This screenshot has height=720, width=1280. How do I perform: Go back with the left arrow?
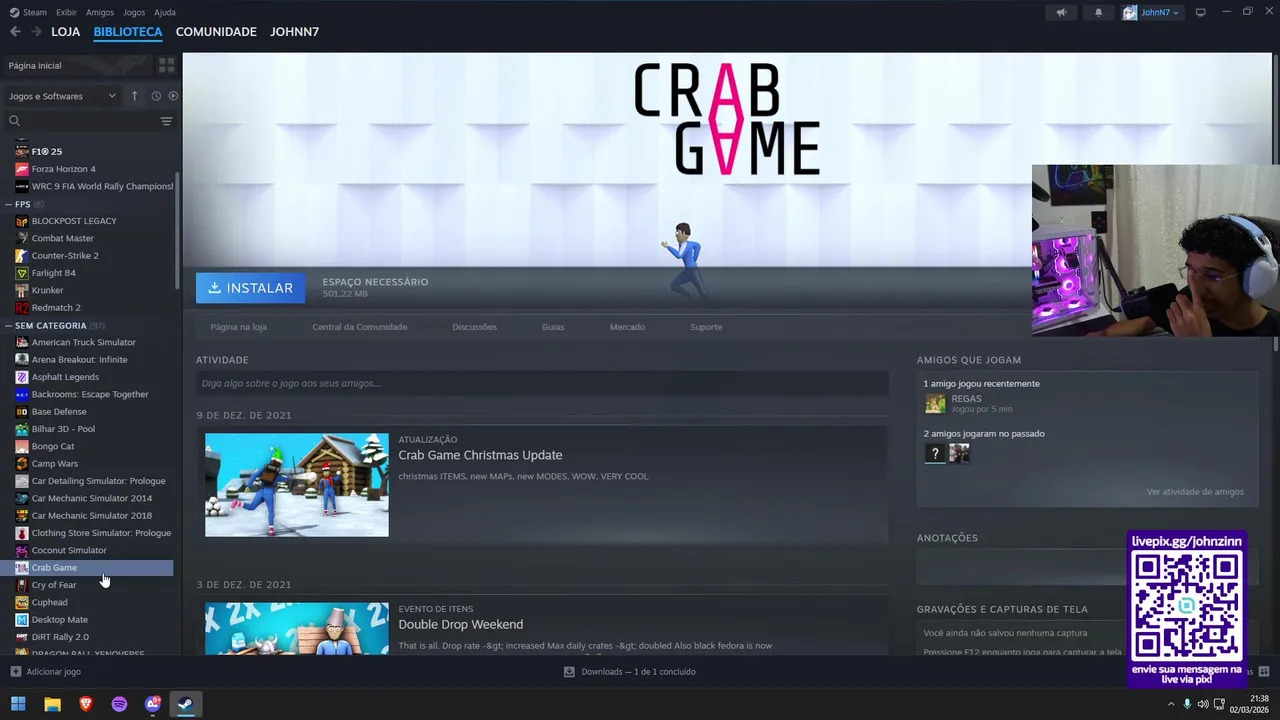point(15,32)
